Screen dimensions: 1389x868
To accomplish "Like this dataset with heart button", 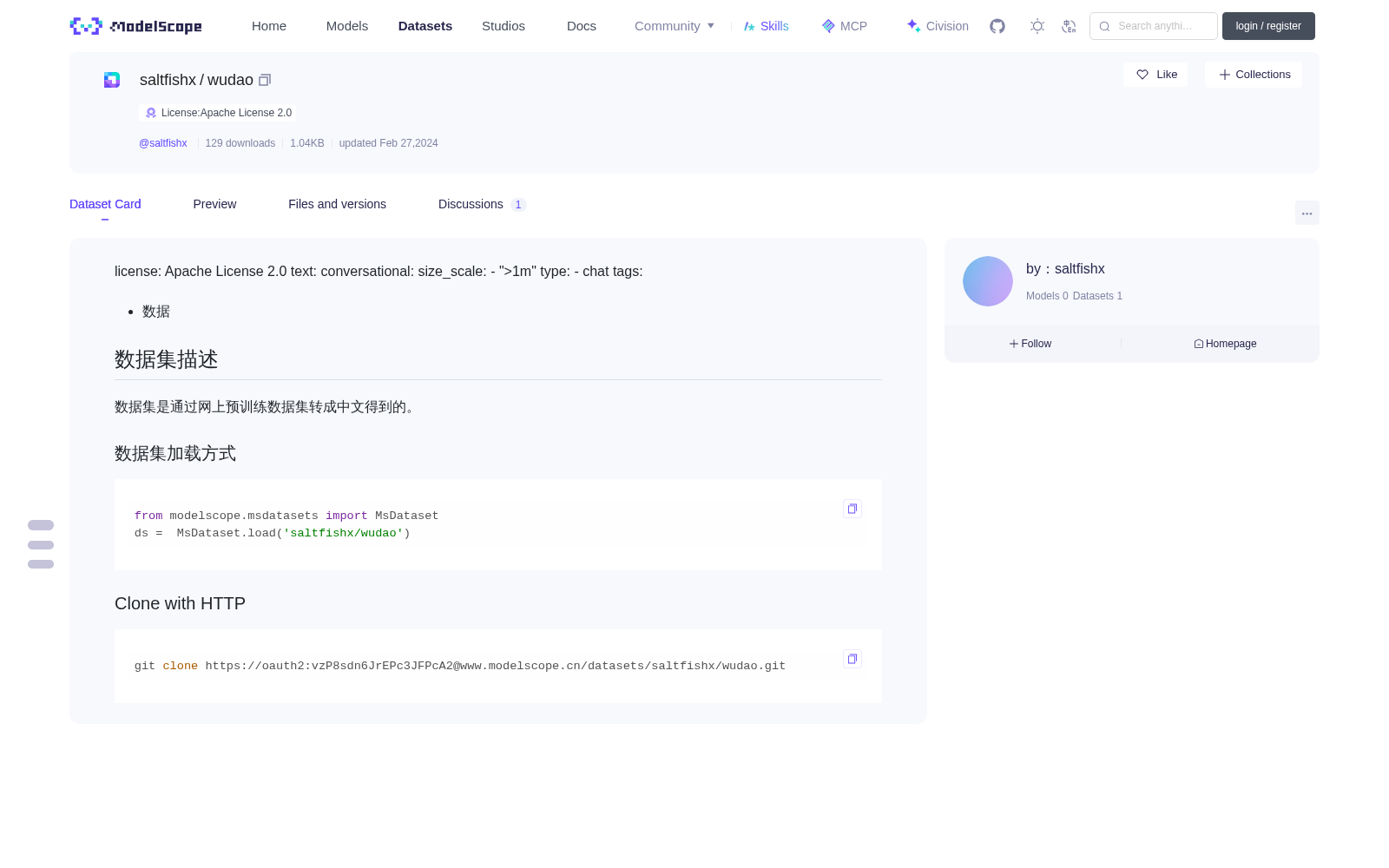I will (x=1155, y=75).
